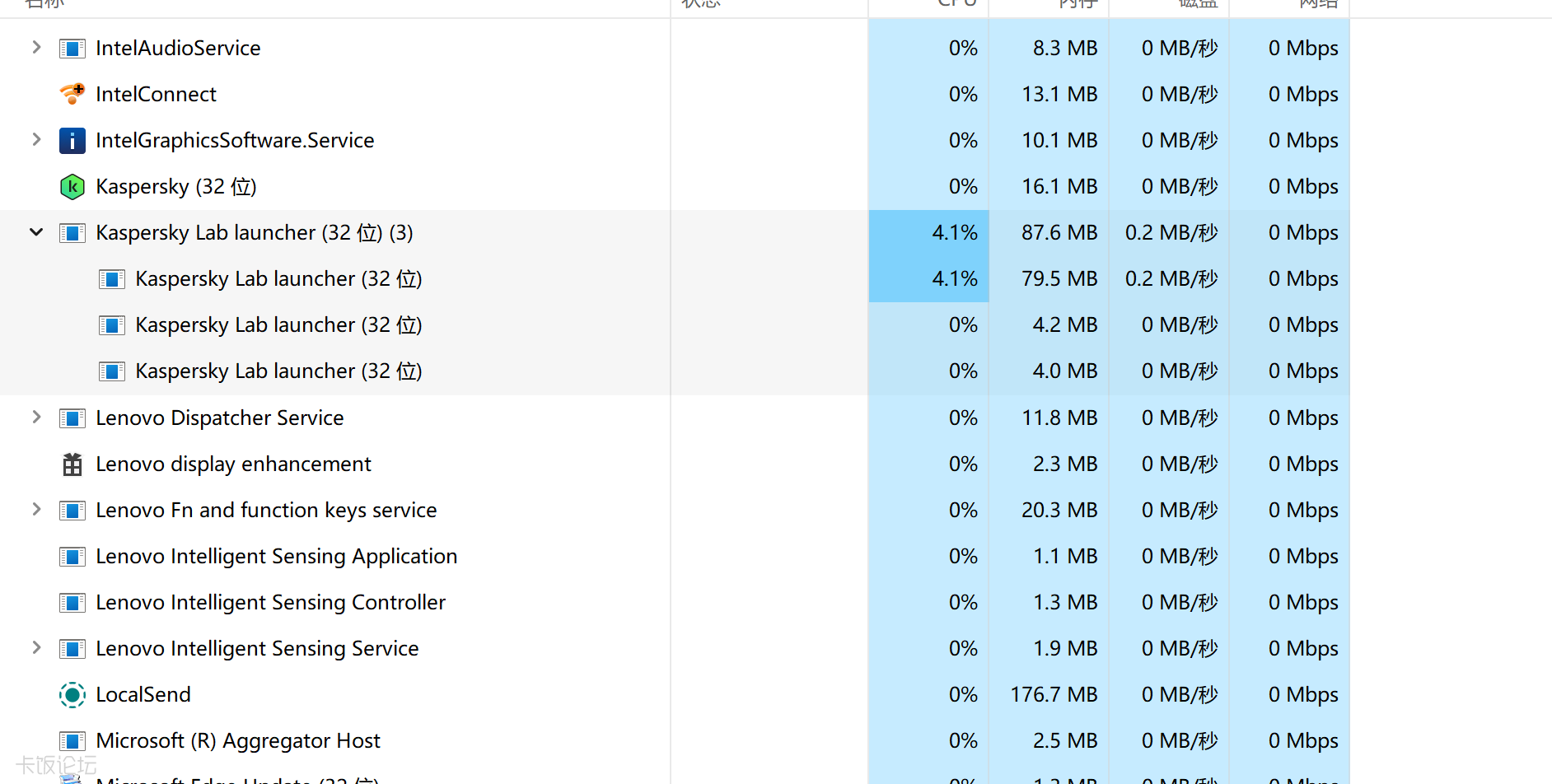Expand Lenovo Intelligent Sensing Service group

(x=36, y=648)
